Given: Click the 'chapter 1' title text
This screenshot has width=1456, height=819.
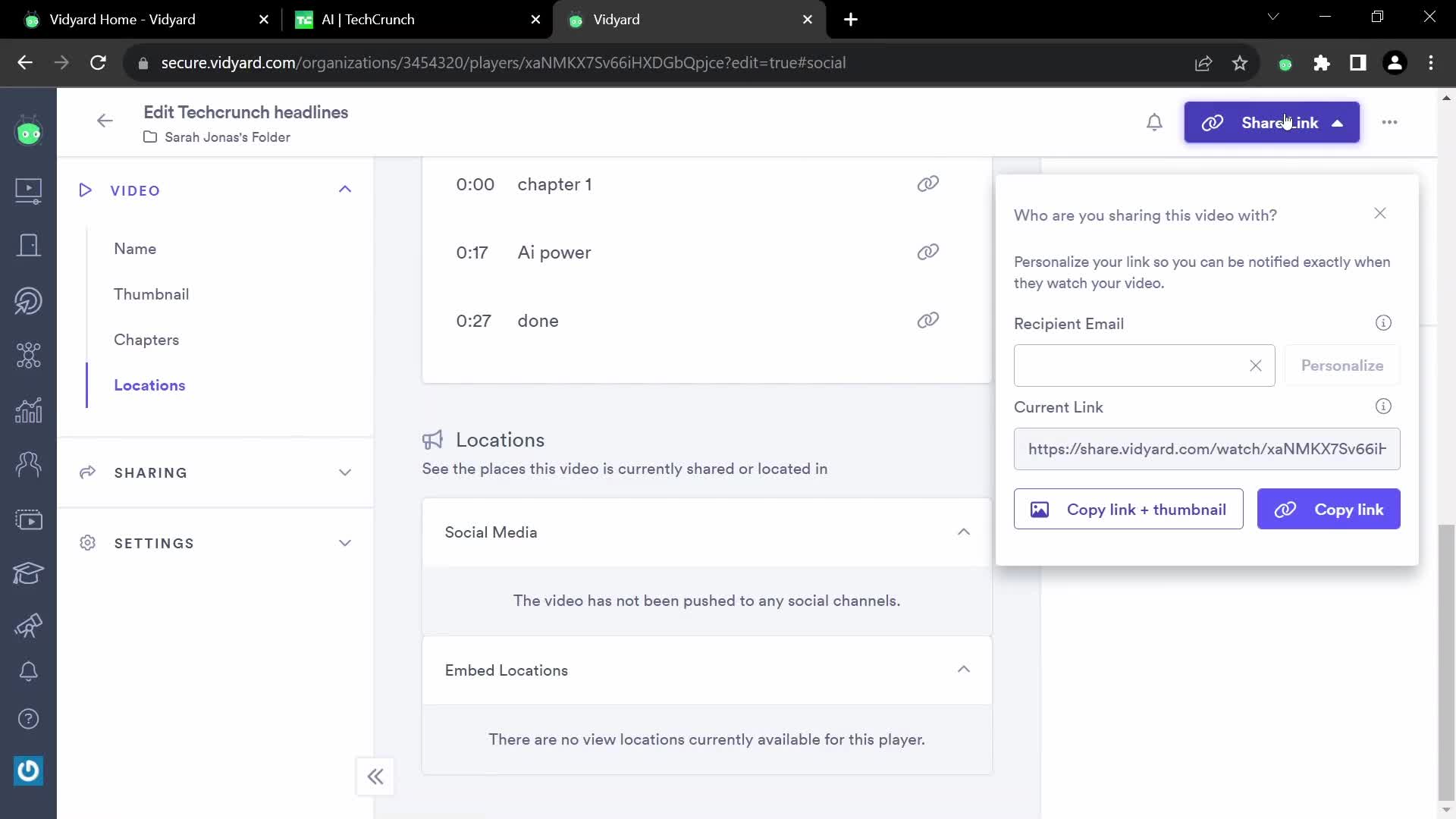Looking at the screenshot, I should [554, 184].
